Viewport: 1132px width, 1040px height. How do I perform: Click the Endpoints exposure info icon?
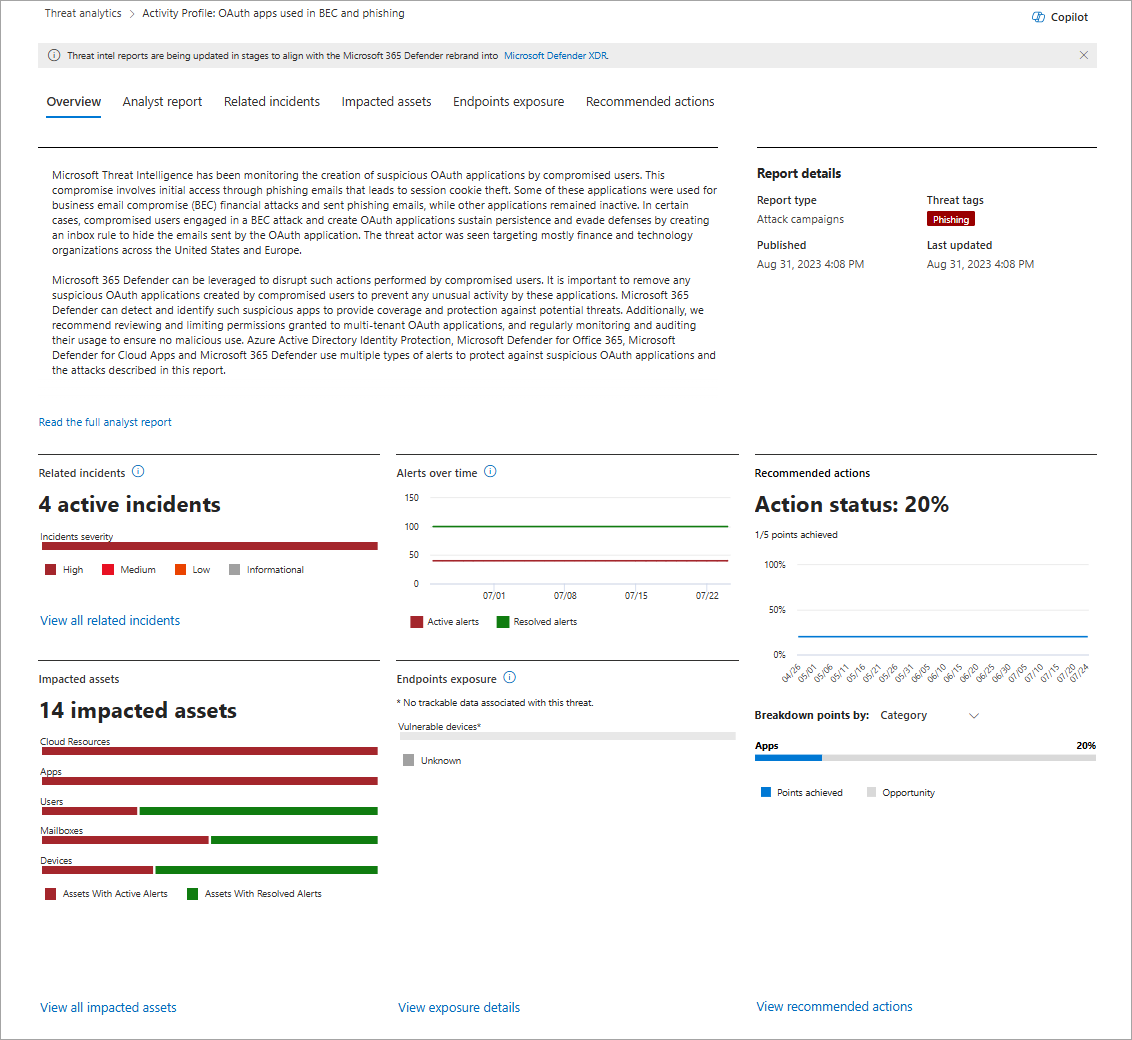point(509,678)
